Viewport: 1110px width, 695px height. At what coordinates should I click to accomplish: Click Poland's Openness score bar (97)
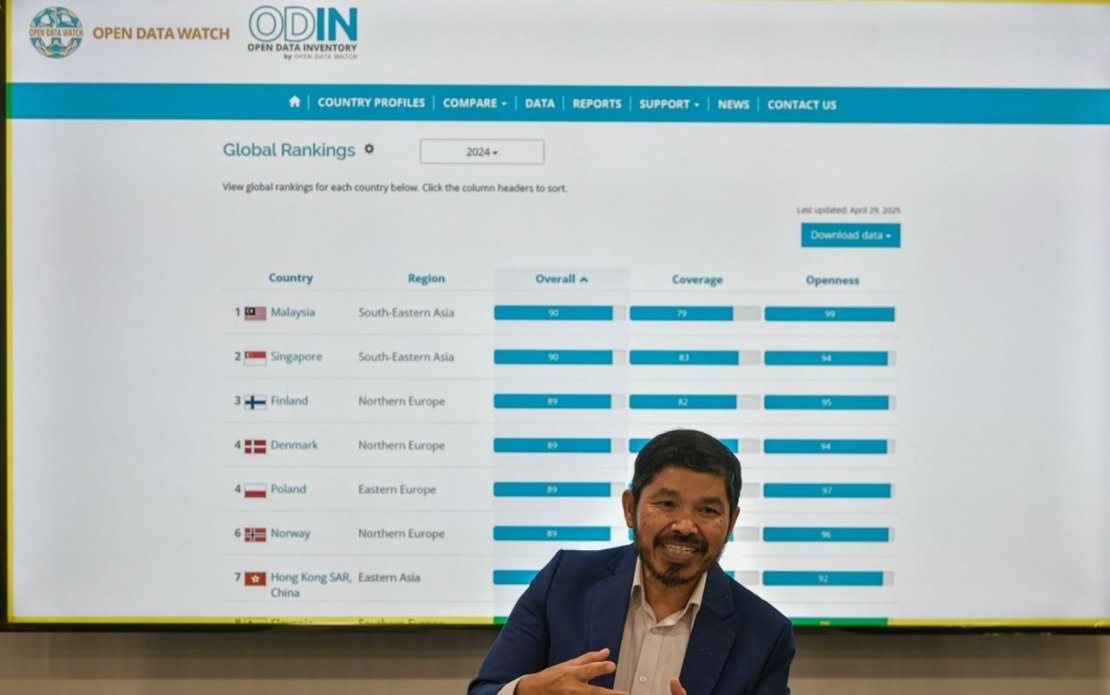click(828, 490)
